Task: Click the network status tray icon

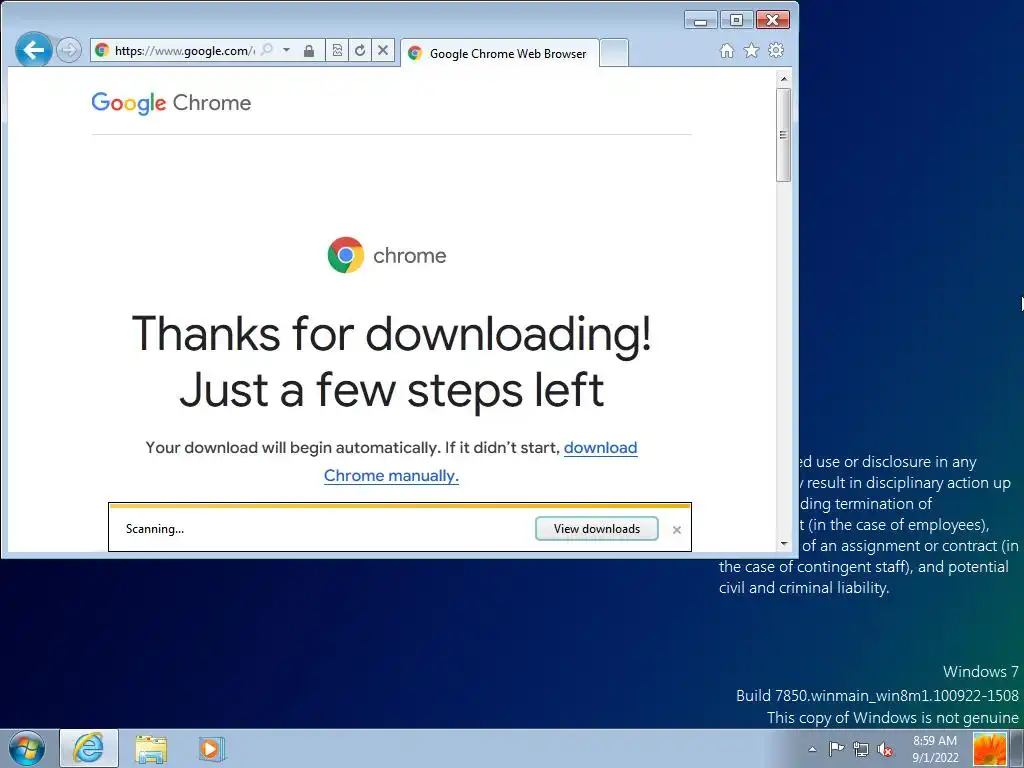Action: click(861, 749)
